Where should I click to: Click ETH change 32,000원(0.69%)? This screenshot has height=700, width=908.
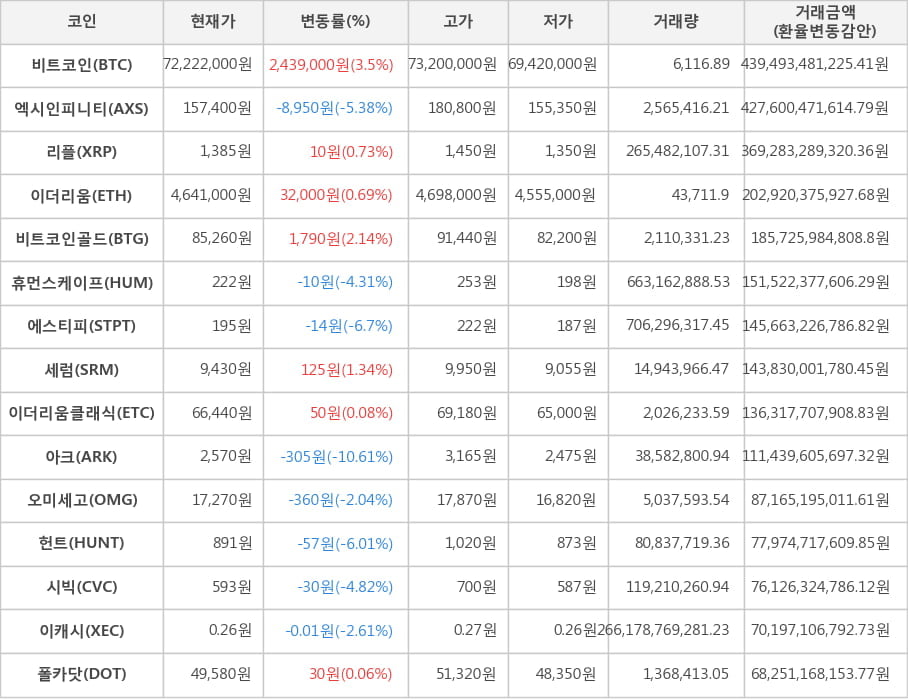336,195
